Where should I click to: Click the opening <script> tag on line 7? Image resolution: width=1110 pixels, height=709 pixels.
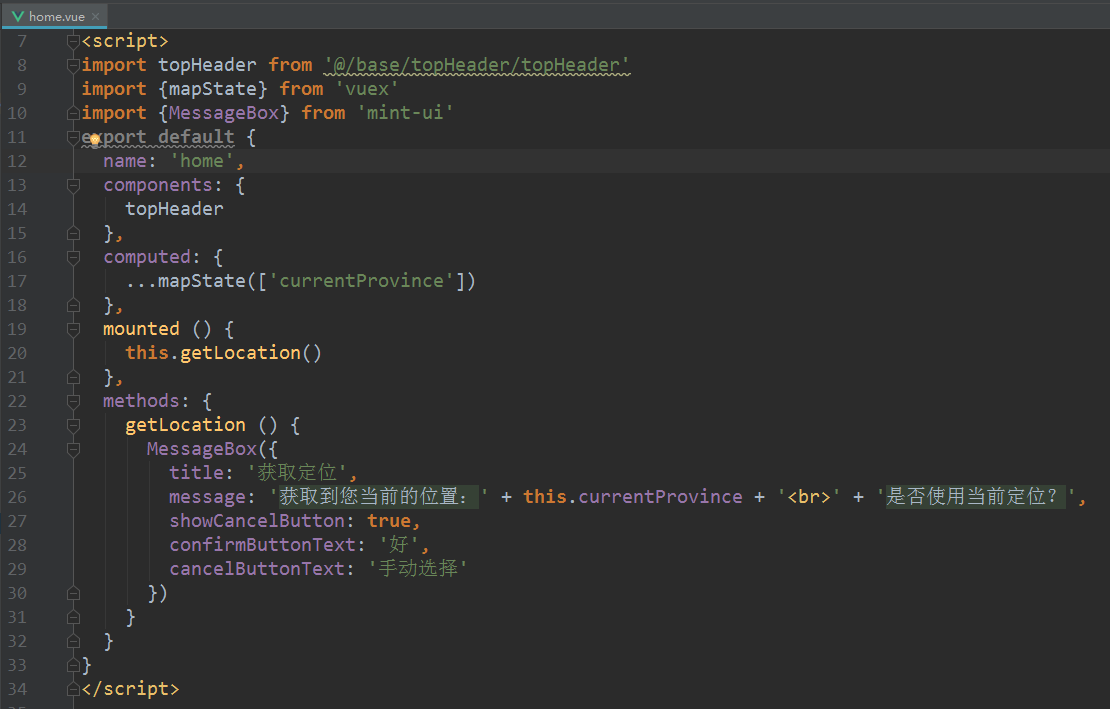[x=125, y=41]
